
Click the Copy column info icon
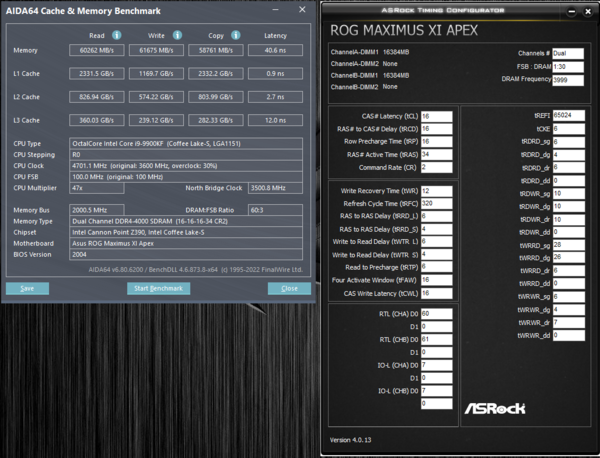236,35
